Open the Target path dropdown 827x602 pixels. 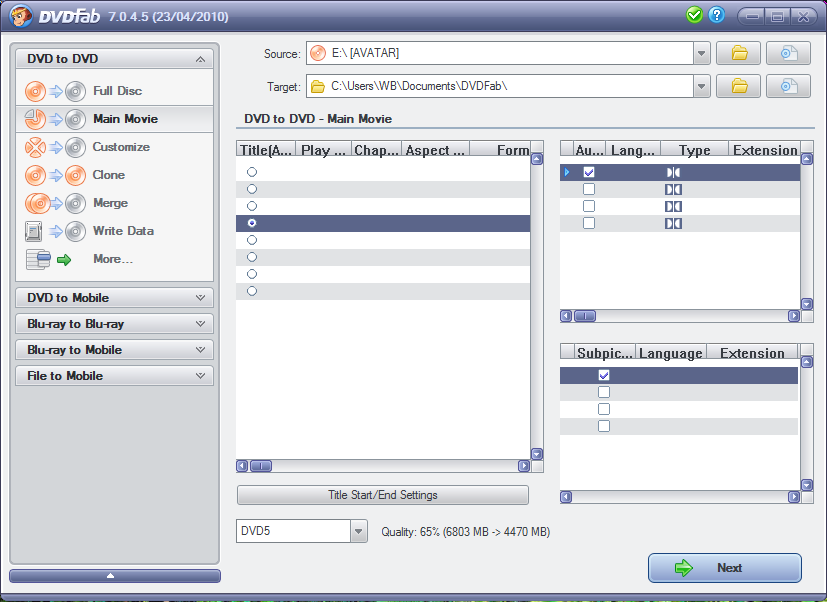coord(701,87)
